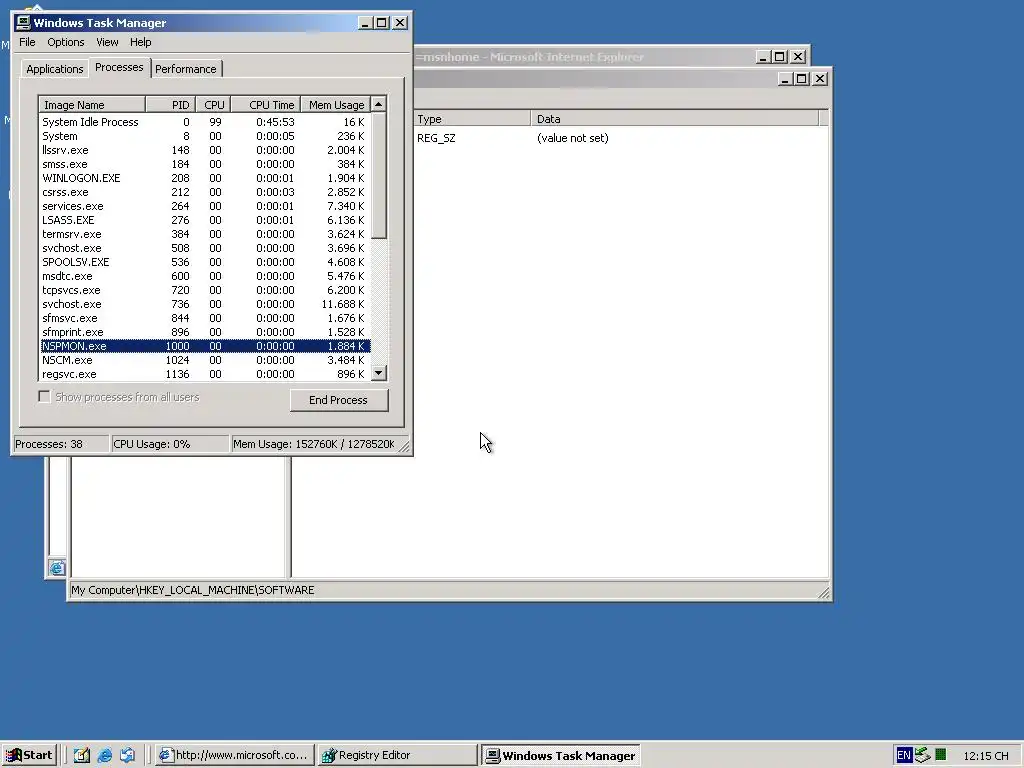
Task: Click Internet Explorer status bar icon
Action: (57, 568)
